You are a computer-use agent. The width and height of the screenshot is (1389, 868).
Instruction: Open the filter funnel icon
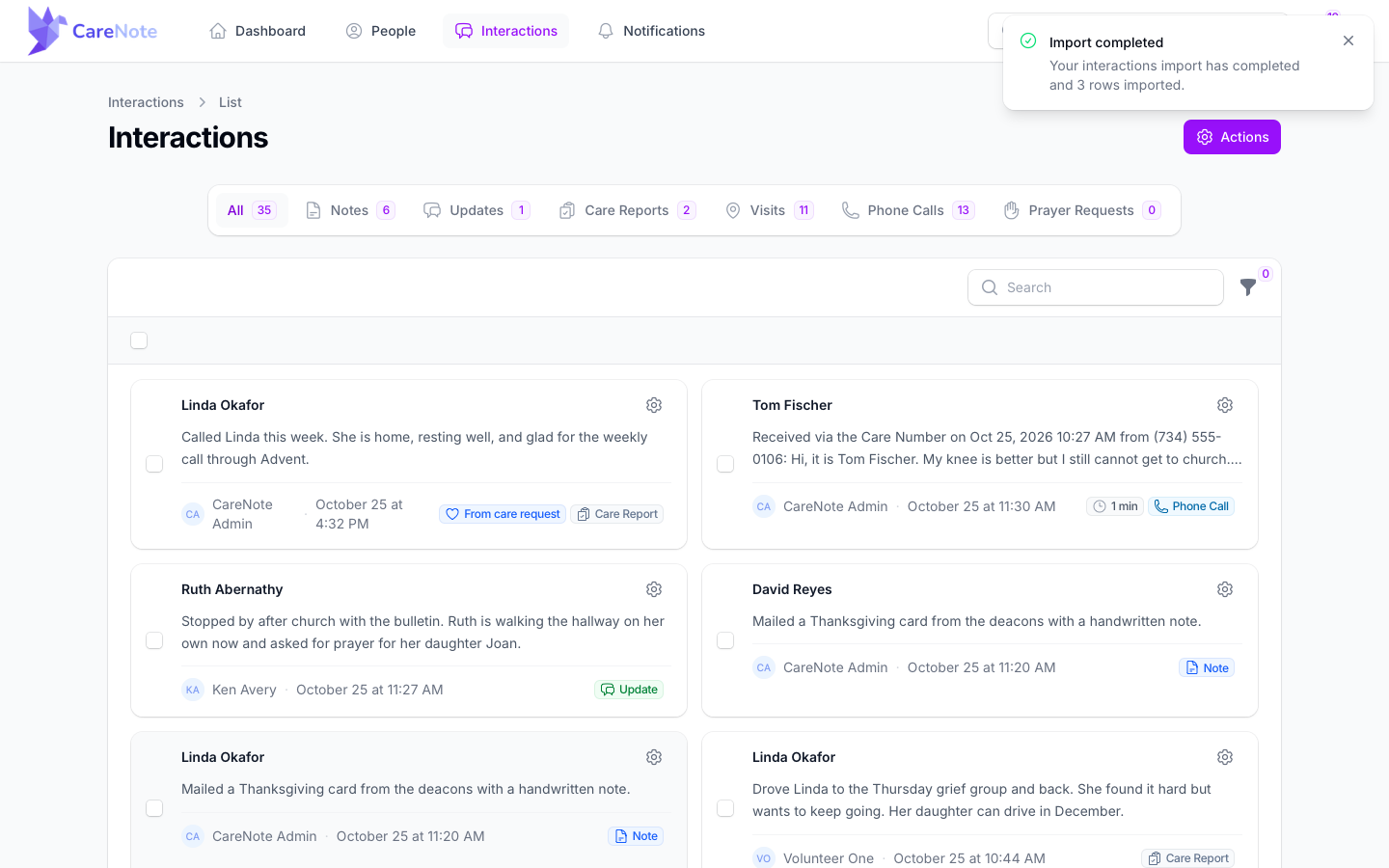tap(1248, 287)
